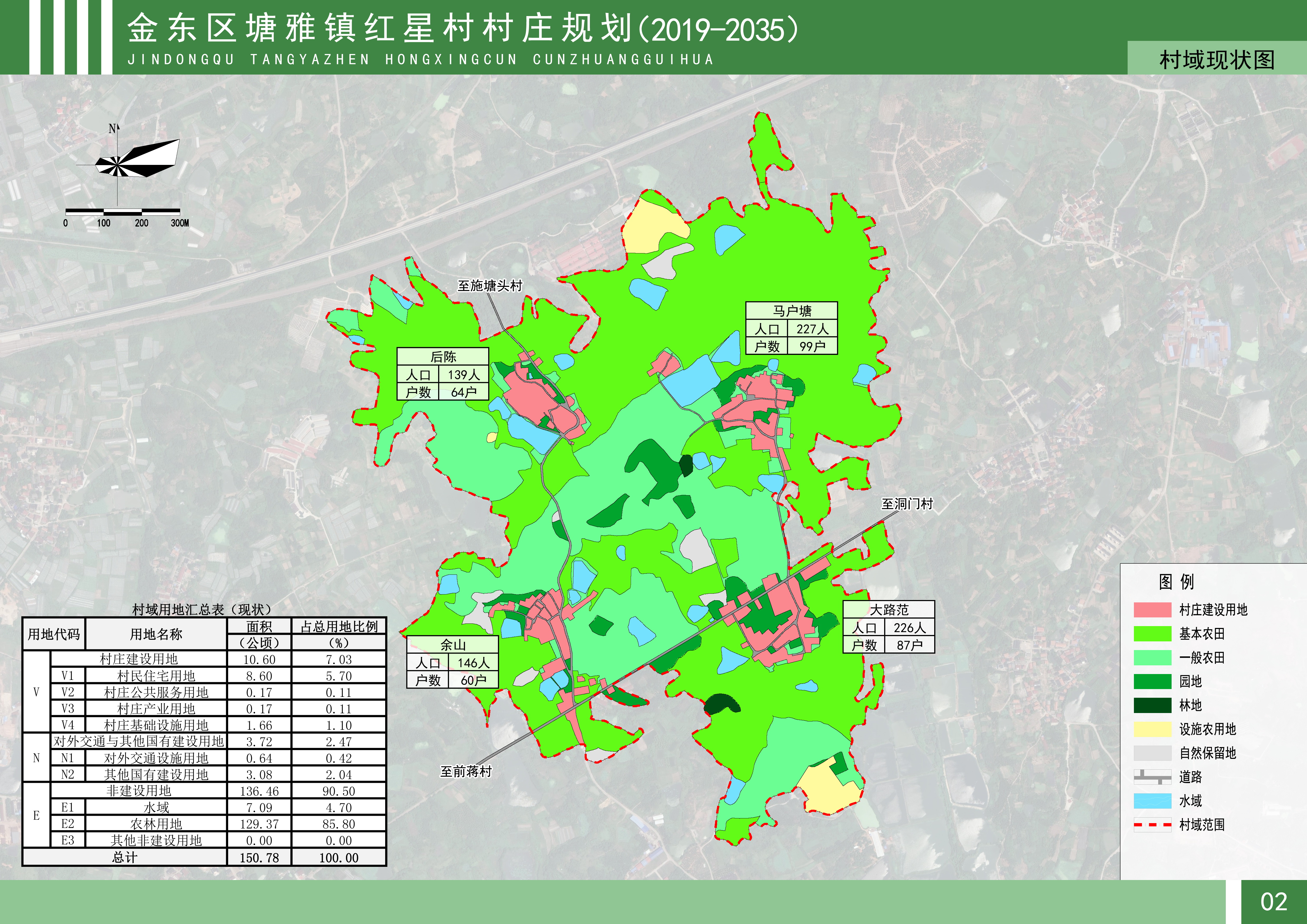Click the 其他国有建设用地 row name
The image size is (1307, 924).
pyautogui.click(x=156, y=775)
